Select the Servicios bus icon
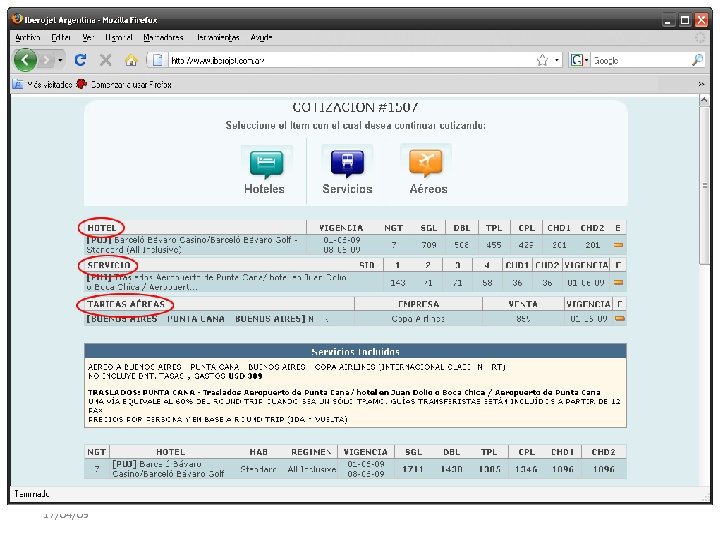Image resolution: width=720 pixels, height=540 pixels. (347, 163)
